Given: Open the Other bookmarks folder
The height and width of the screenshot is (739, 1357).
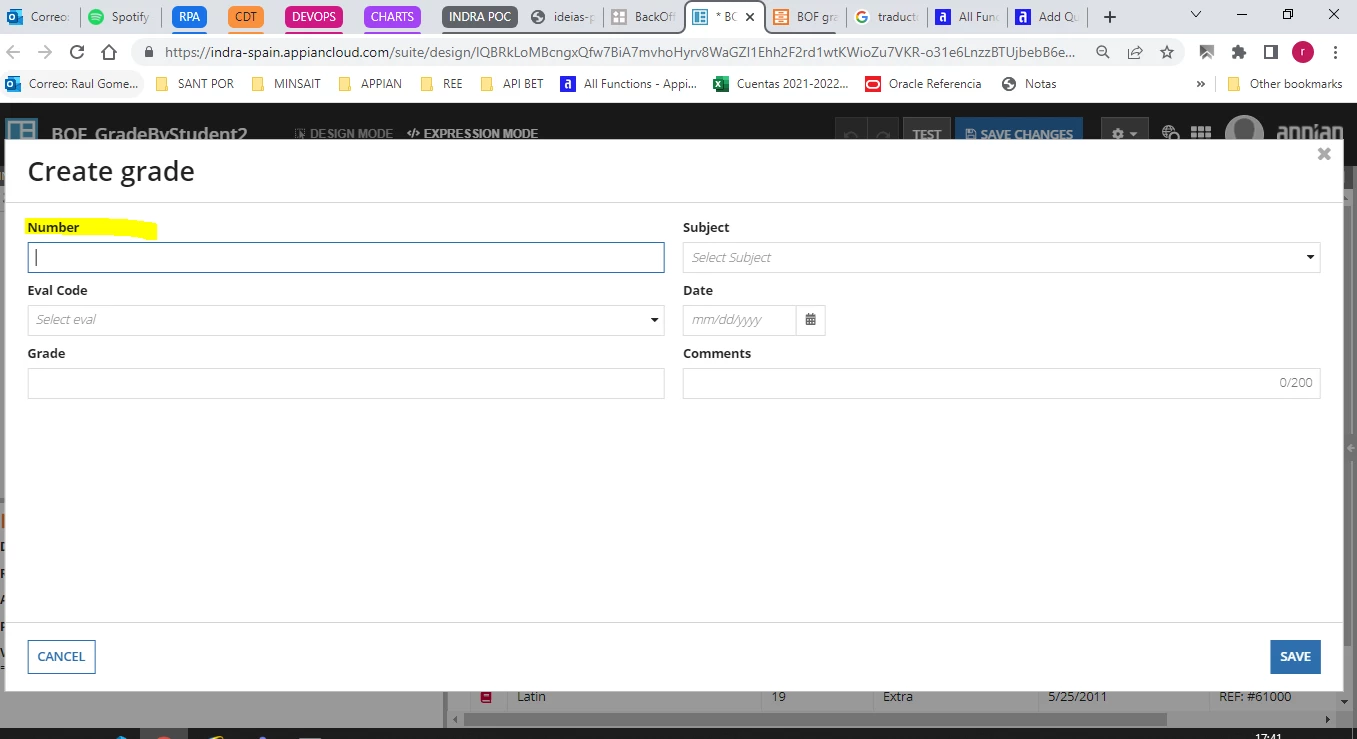Looking at the screenshot, I should coord(1285,84).
